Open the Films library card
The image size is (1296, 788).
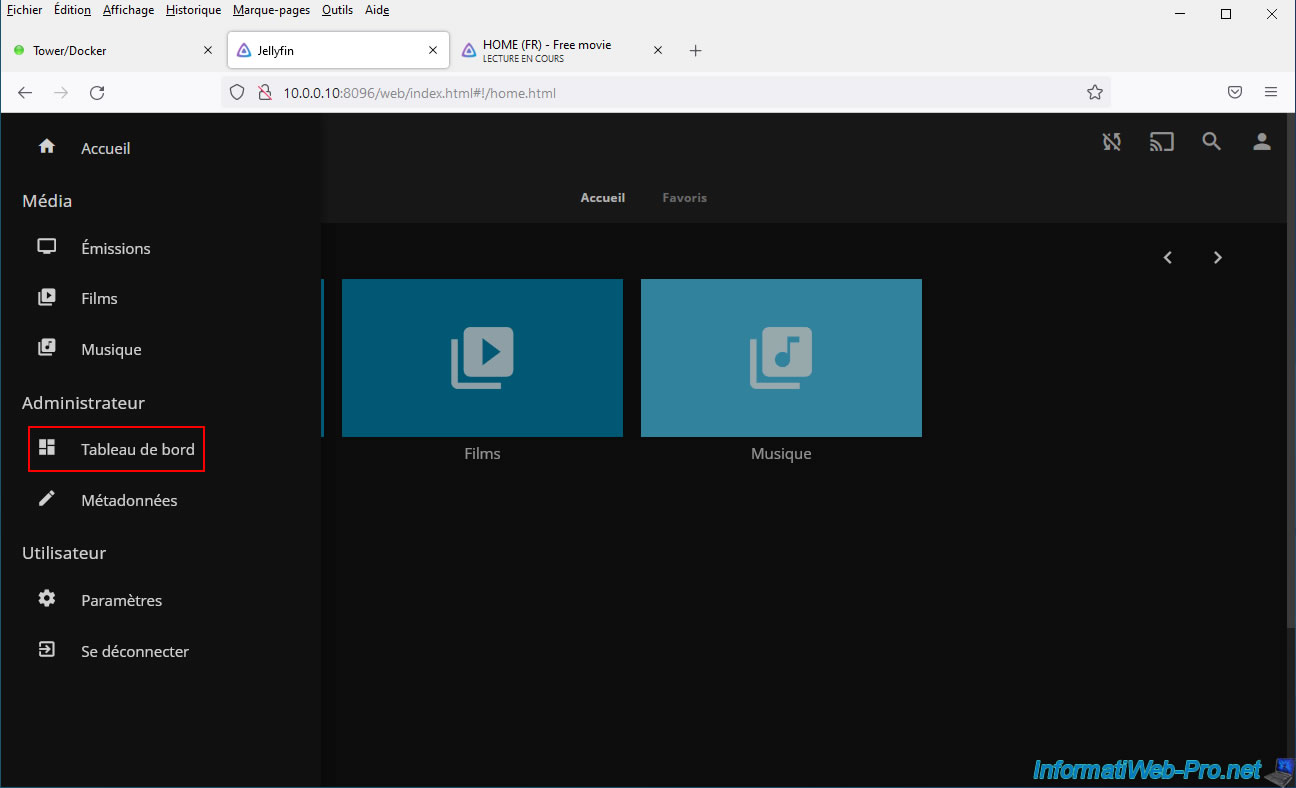tap(482, 358)
